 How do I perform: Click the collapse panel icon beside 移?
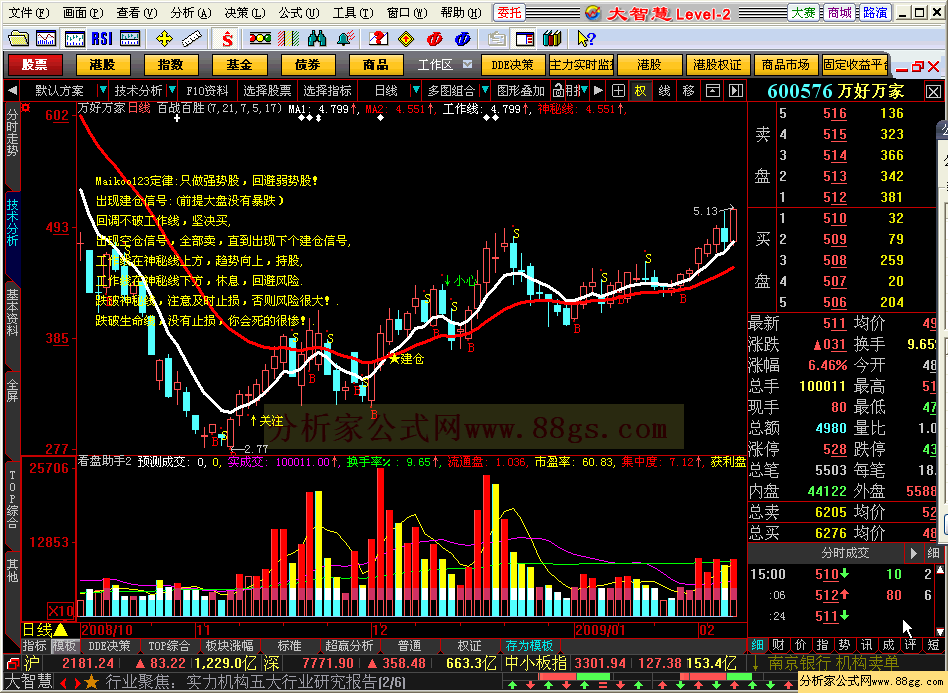(712, 91)
